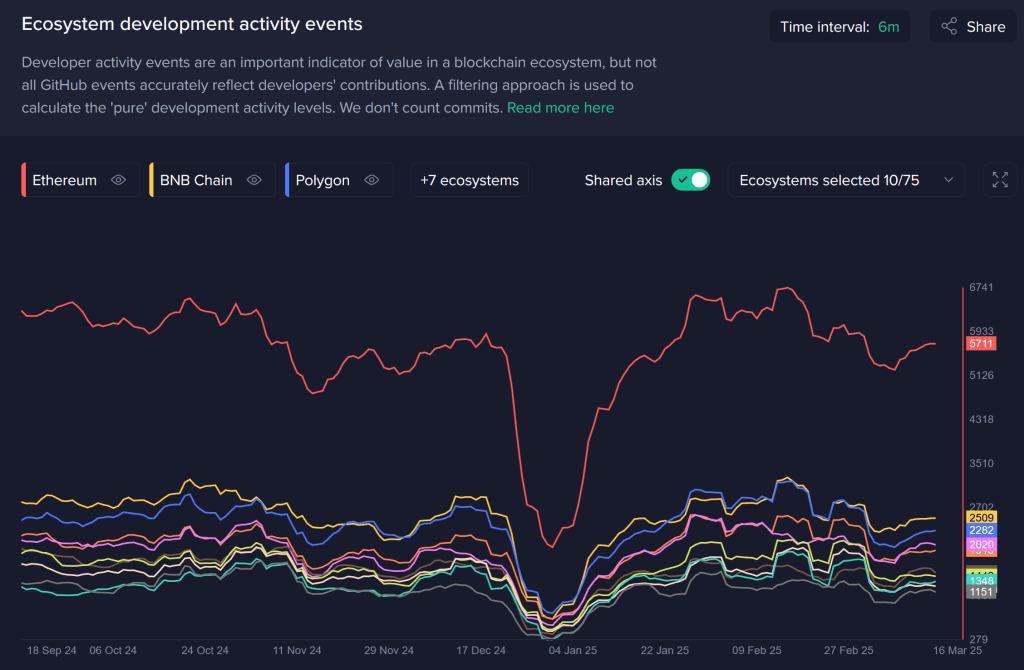Click the yellow 2509 value tag
The width and height of the screenshot is (1024, 670).
click(981, 517)
